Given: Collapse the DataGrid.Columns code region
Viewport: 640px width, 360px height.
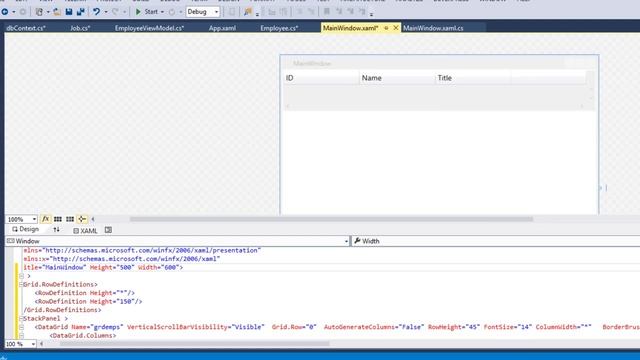Looking at the screenshot, I should [21, 336].
